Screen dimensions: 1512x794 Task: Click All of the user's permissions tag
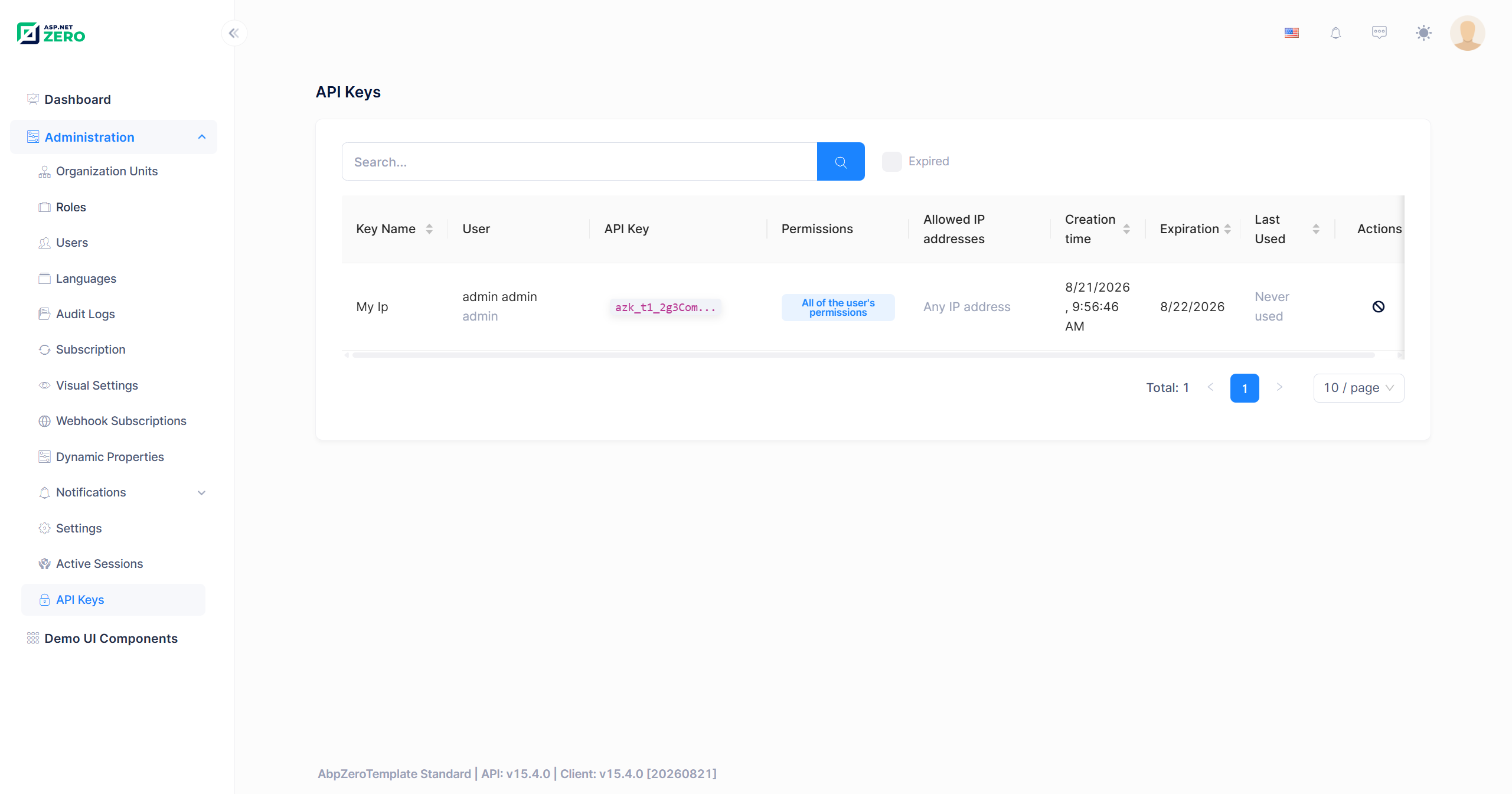point(838,308)
